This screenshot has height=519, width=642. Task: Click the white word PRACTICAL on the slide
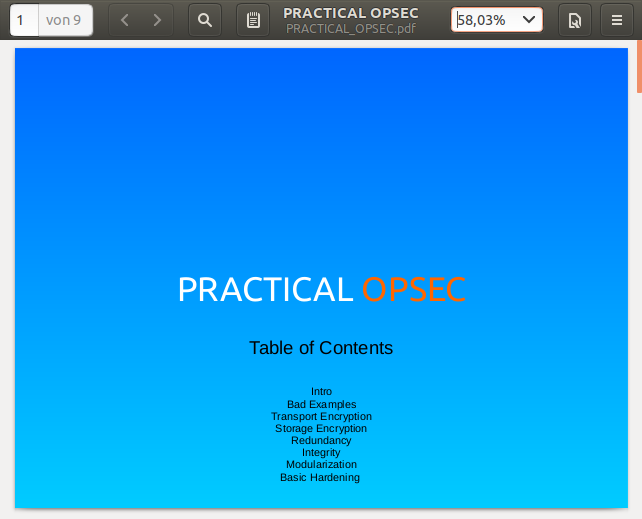point(265,289)
